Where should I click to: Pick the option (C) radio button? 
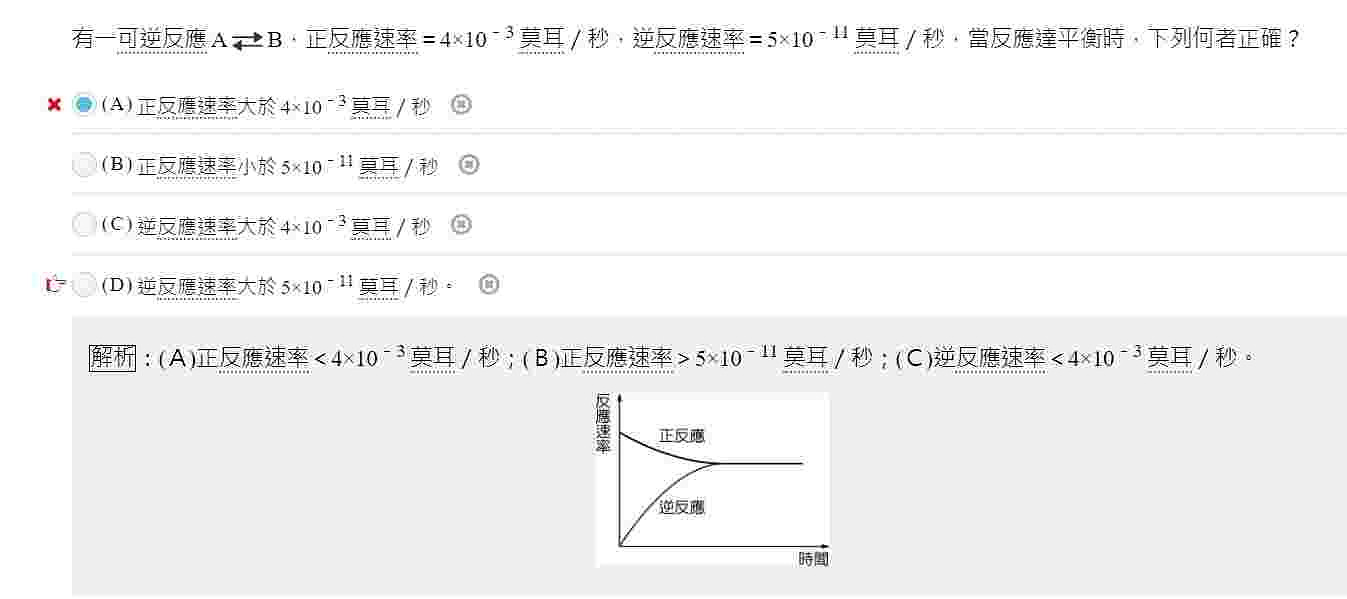(85, 224)
